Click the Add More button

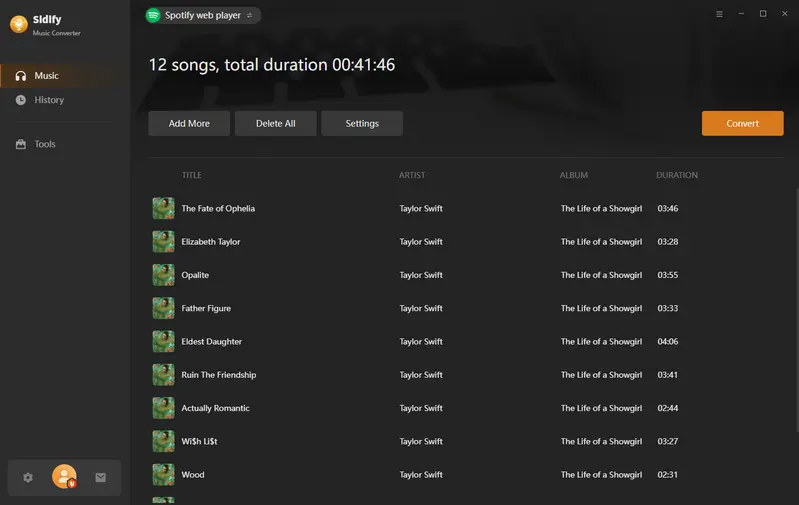click(x=189, y=124)
